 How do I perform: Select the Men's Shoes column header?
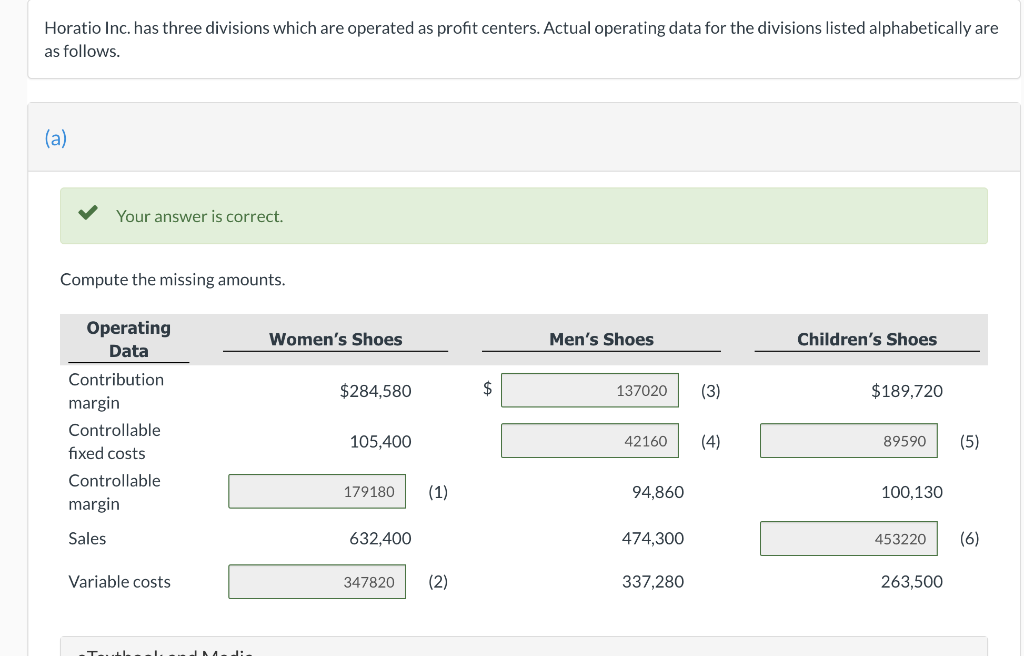[601, 340]
